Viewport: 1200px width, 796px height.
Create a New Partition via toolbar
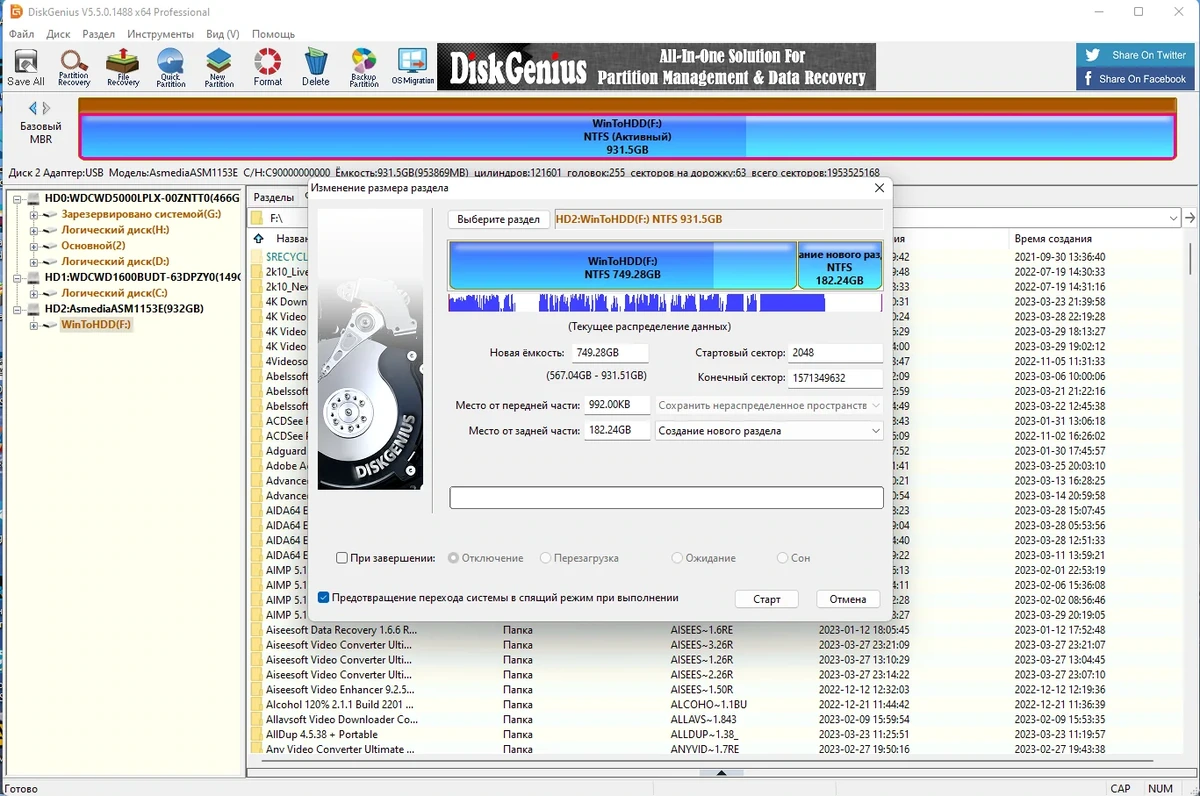[x=219, y=67]
